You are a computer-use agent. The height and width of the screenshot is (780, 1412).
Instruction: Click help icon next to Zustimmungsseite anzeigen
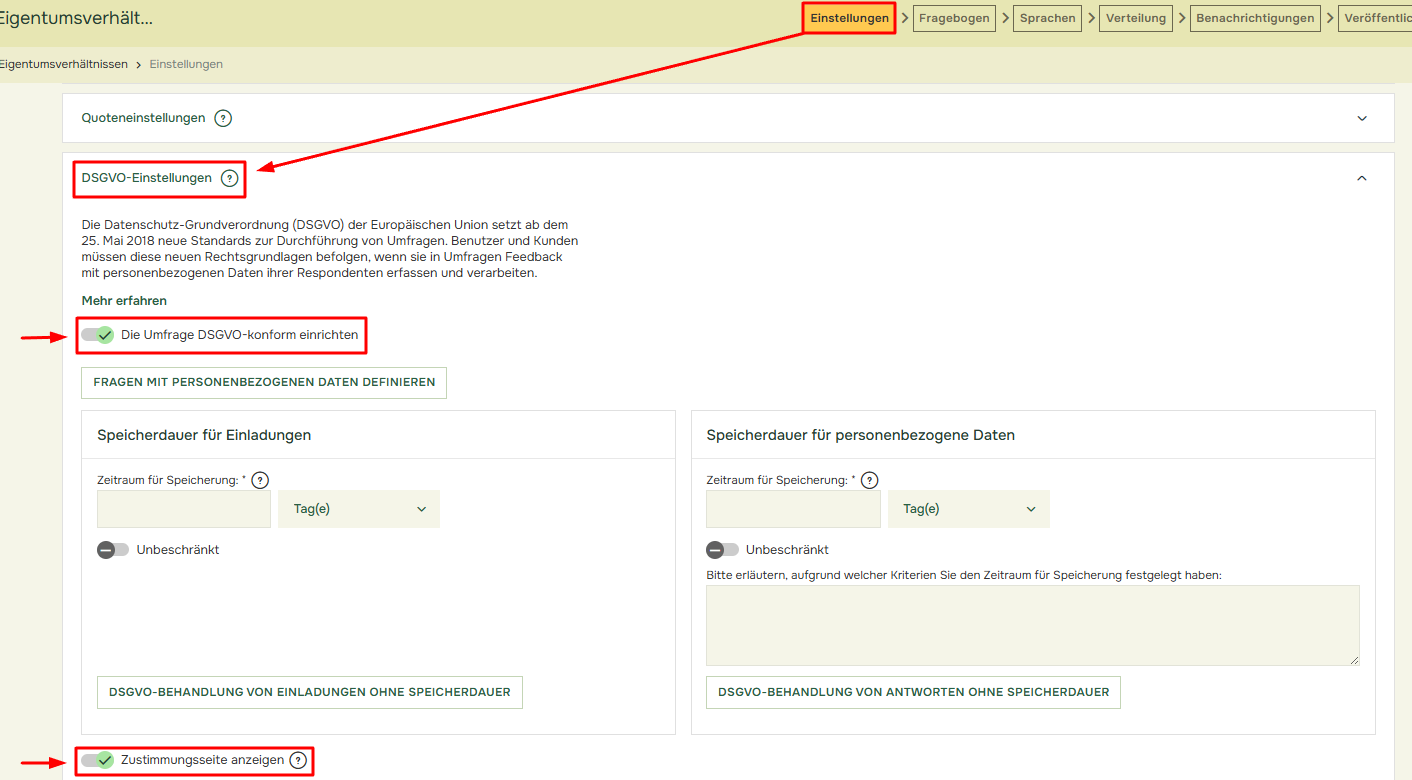pos(298,760)
